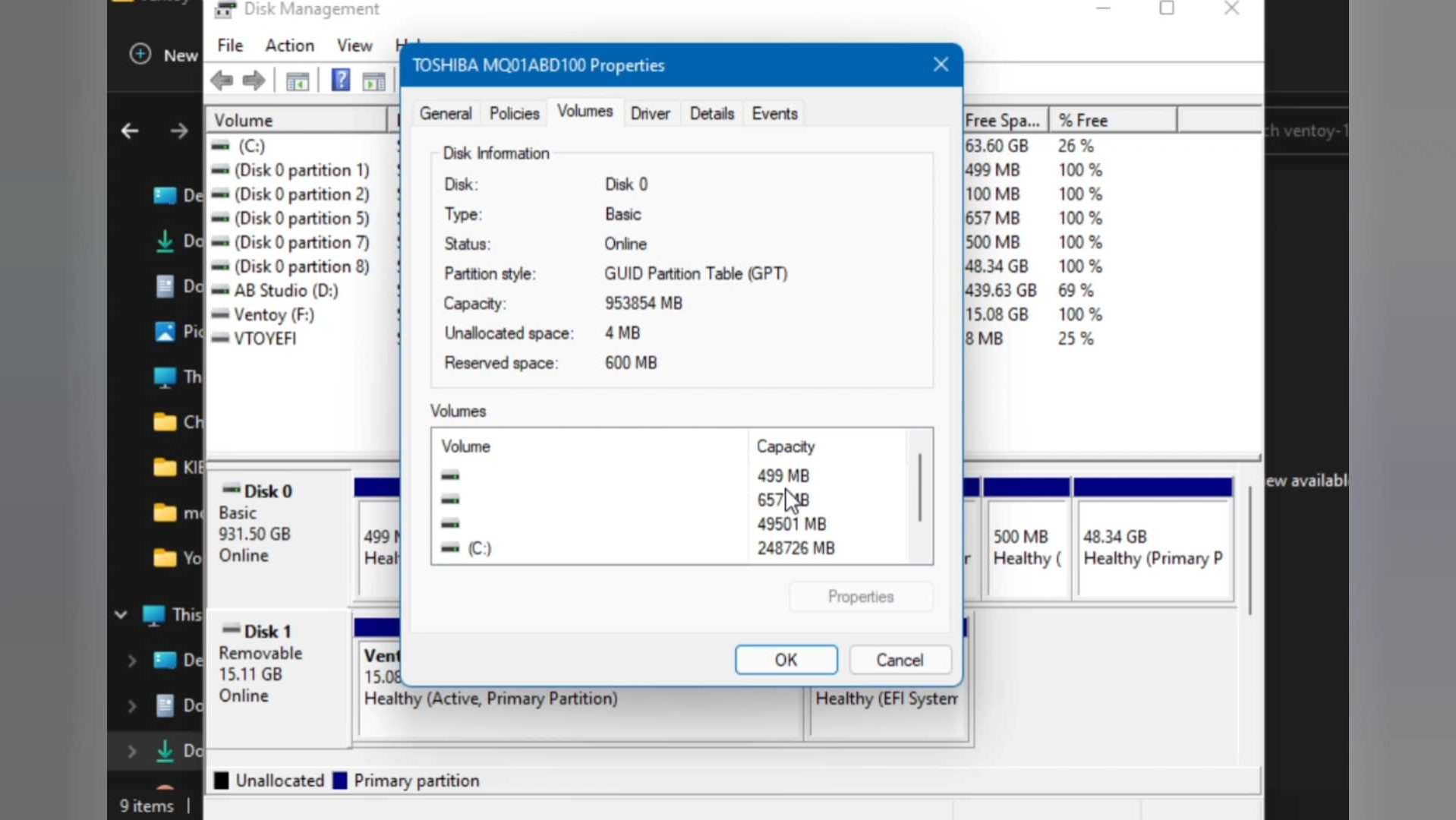Click the Pictures icon in Explorer sidebar
1456x820 pixels.
click(x=165, y=332)
